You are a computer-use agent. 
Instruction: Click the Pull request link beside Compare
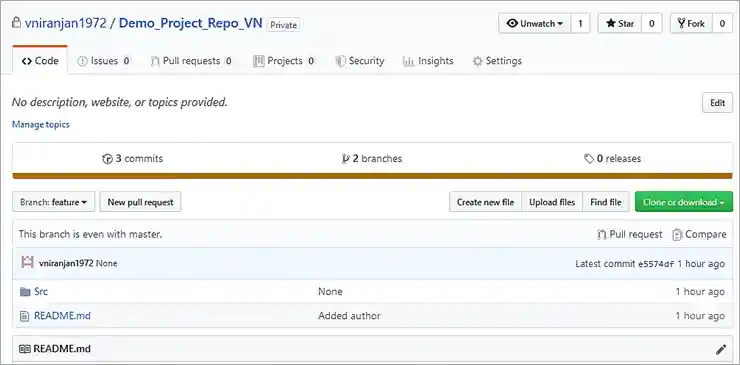(630, 235)
